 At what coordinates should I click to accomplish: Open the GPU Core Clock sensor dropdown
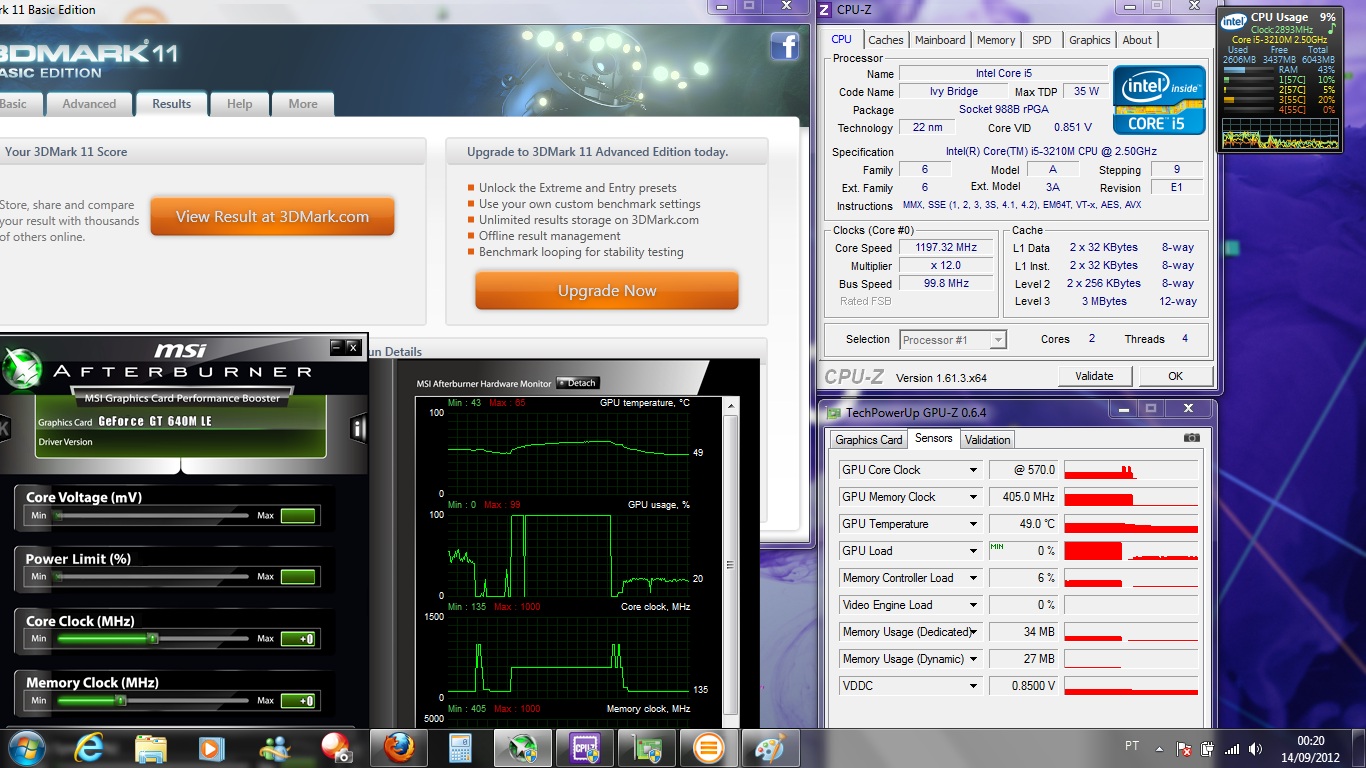tap(973, 470)
